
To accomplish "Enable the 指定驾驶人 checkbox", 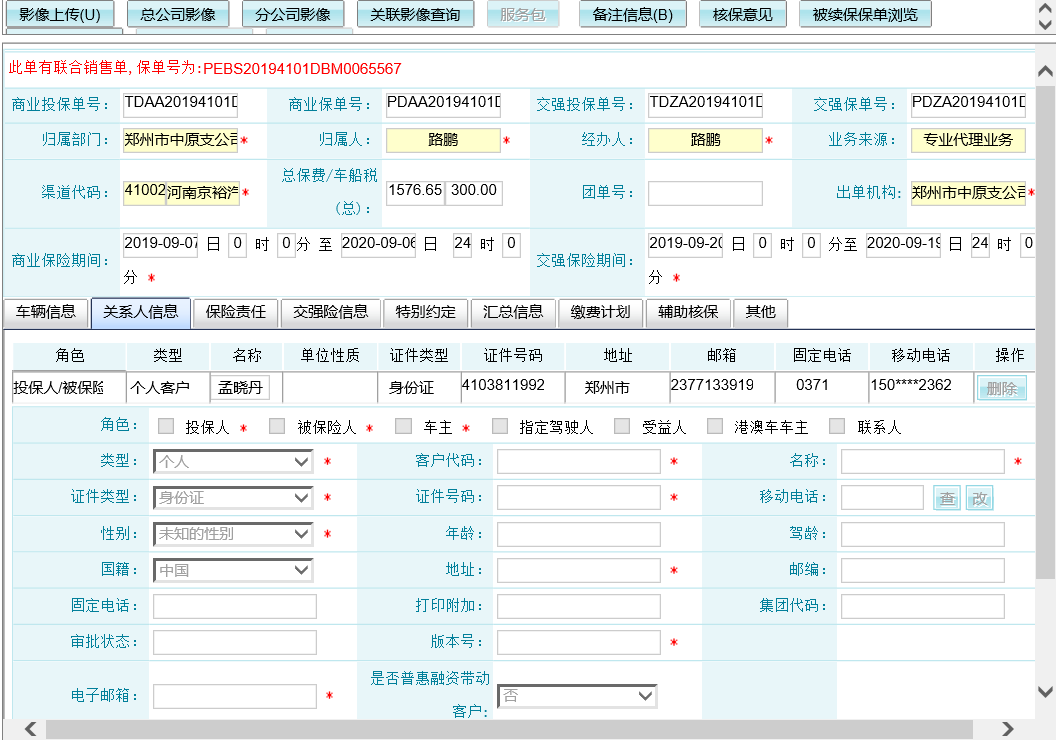I will 500,426.
